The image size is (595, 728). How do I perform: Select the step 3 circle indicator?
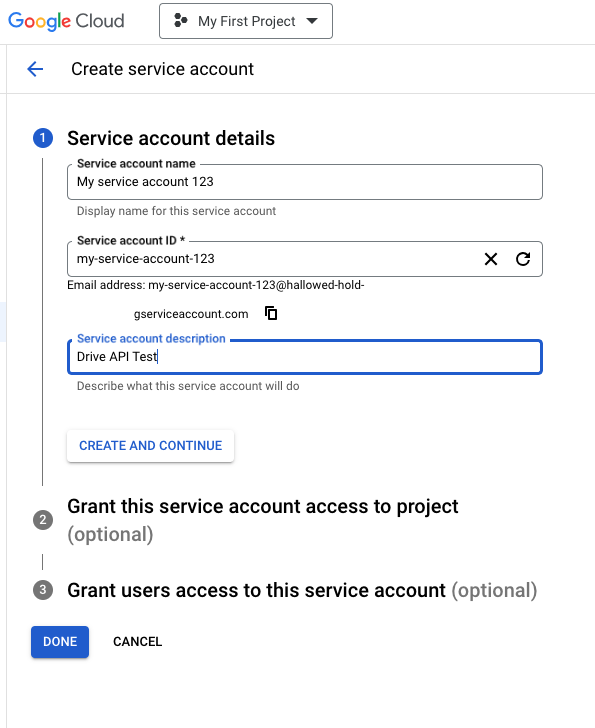(43, 590)
